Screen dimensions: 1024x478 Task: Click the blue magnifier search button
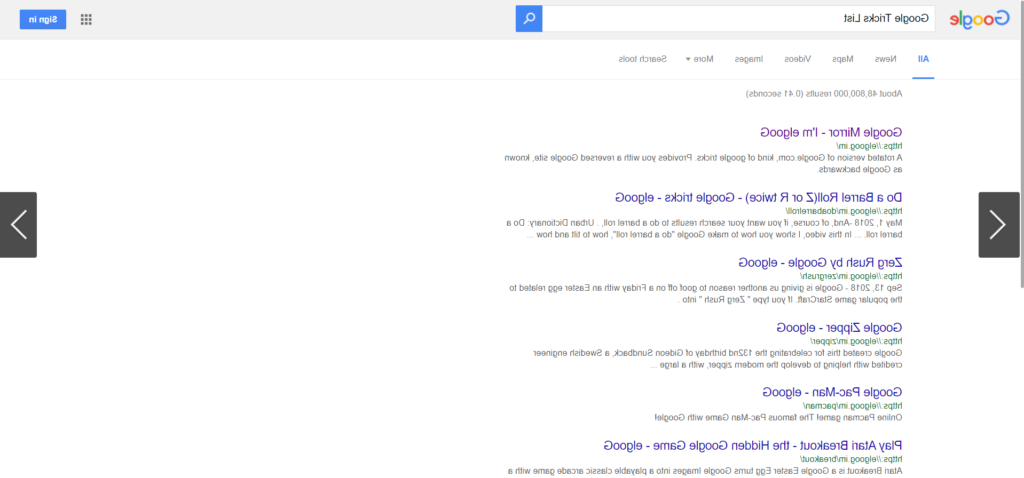tap(529, 18)
